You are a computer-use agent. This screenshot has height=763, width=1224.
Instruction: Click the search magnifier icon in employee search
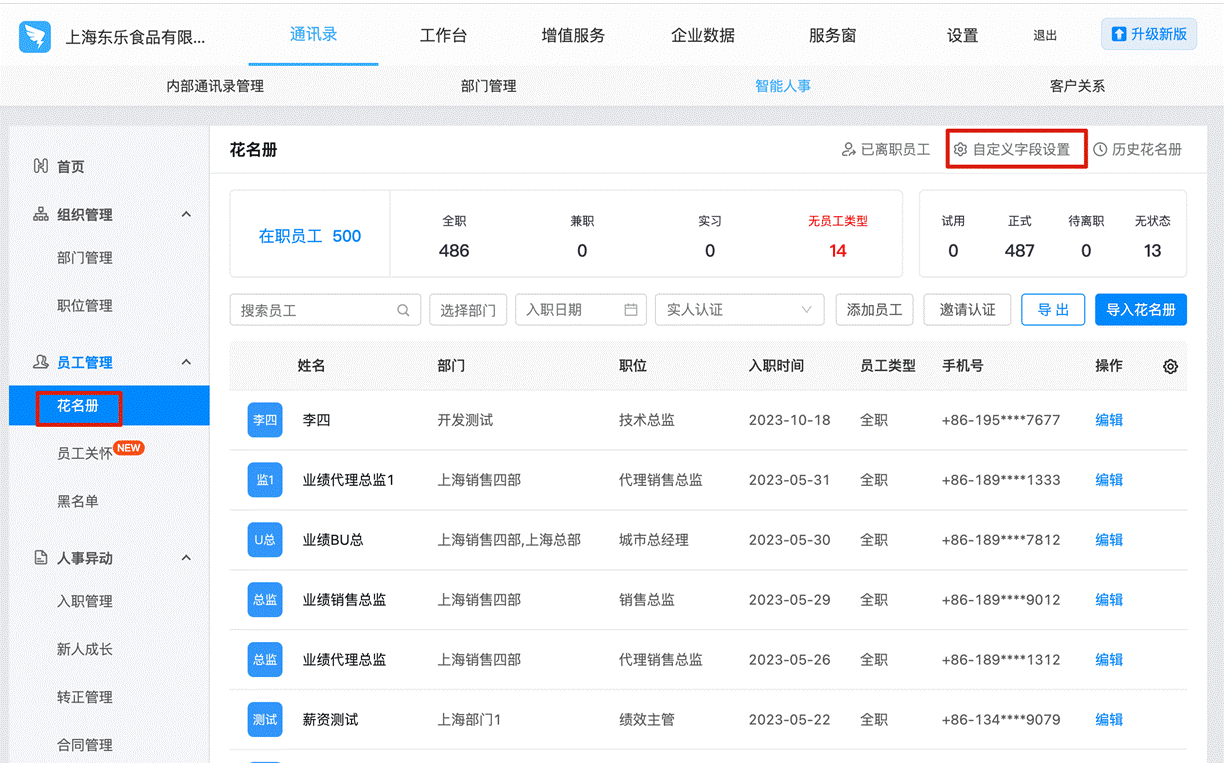(x=403, y=310)
